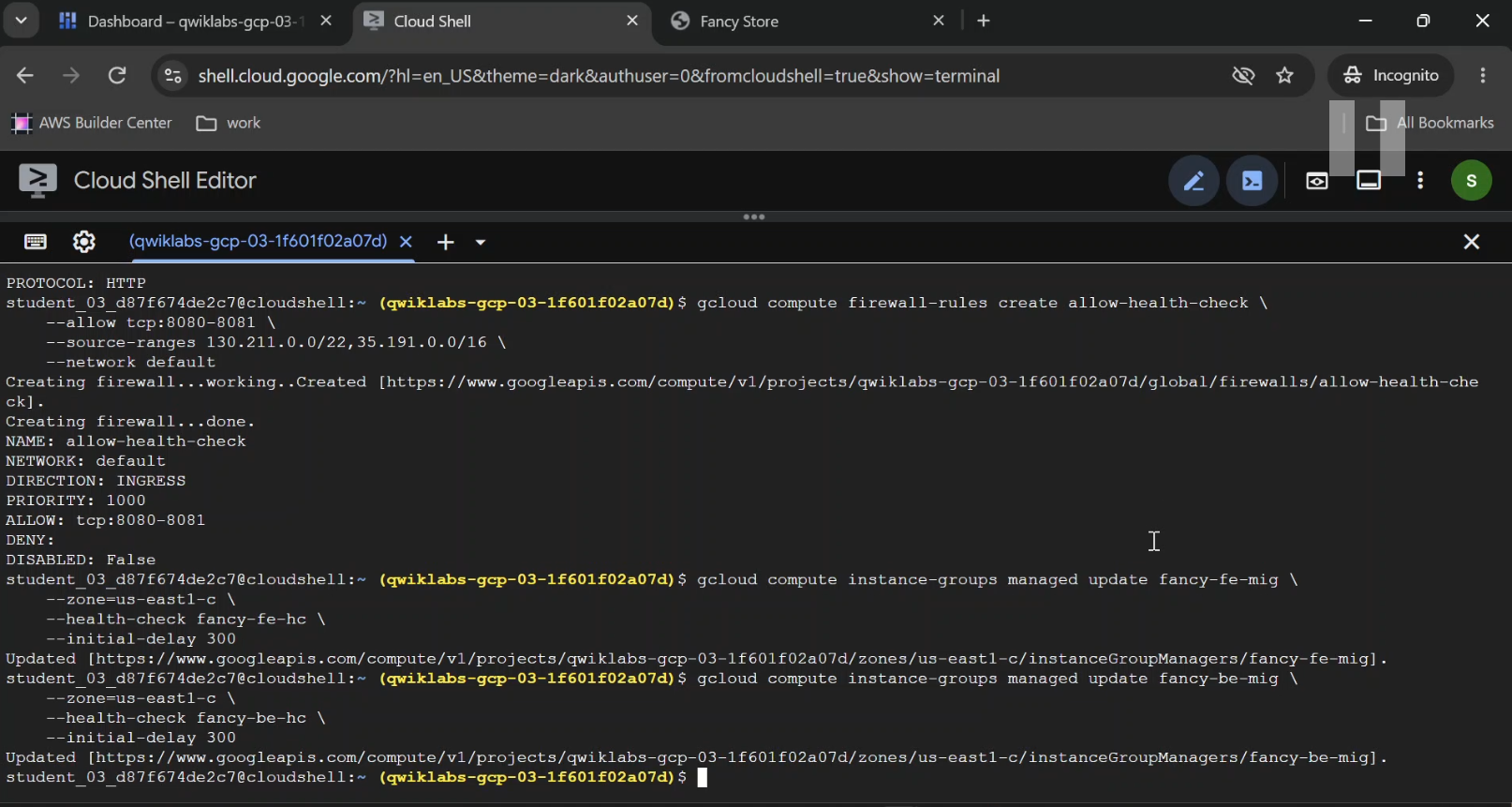Screen dimensions: 1512x807
Task: Open the browser tab search dropdown
Action: pyautogui.click(x=21, y=21)
